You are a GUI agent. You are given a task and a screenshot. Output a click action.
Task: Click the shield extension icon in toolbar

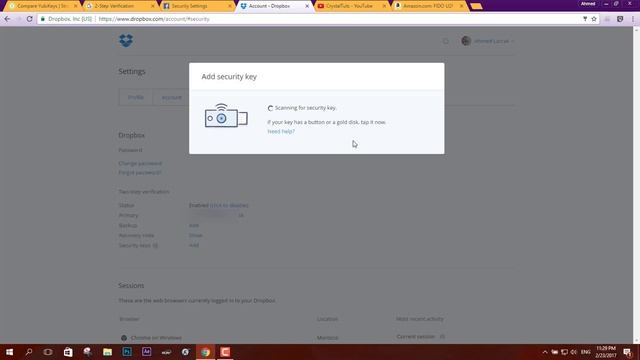point(620,19)
